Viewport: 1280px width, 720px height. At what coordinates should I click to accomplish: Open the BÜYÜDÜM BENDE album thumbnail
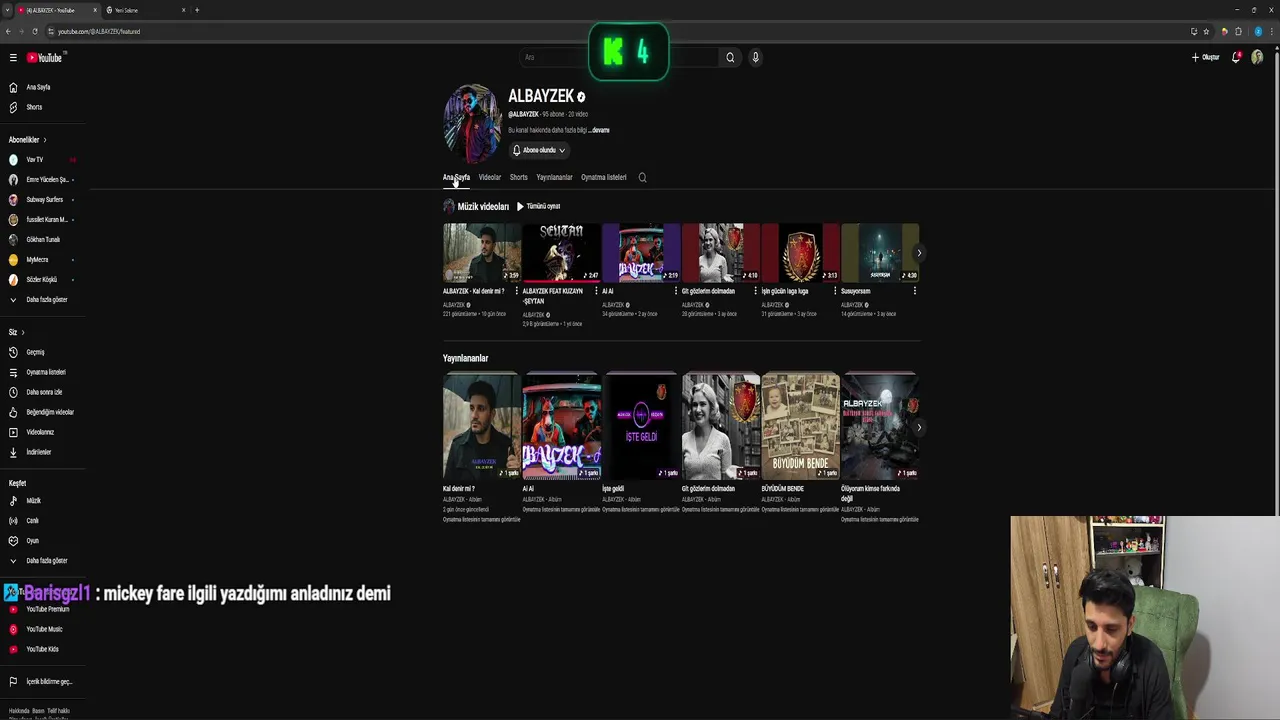[x=800, y=426]
